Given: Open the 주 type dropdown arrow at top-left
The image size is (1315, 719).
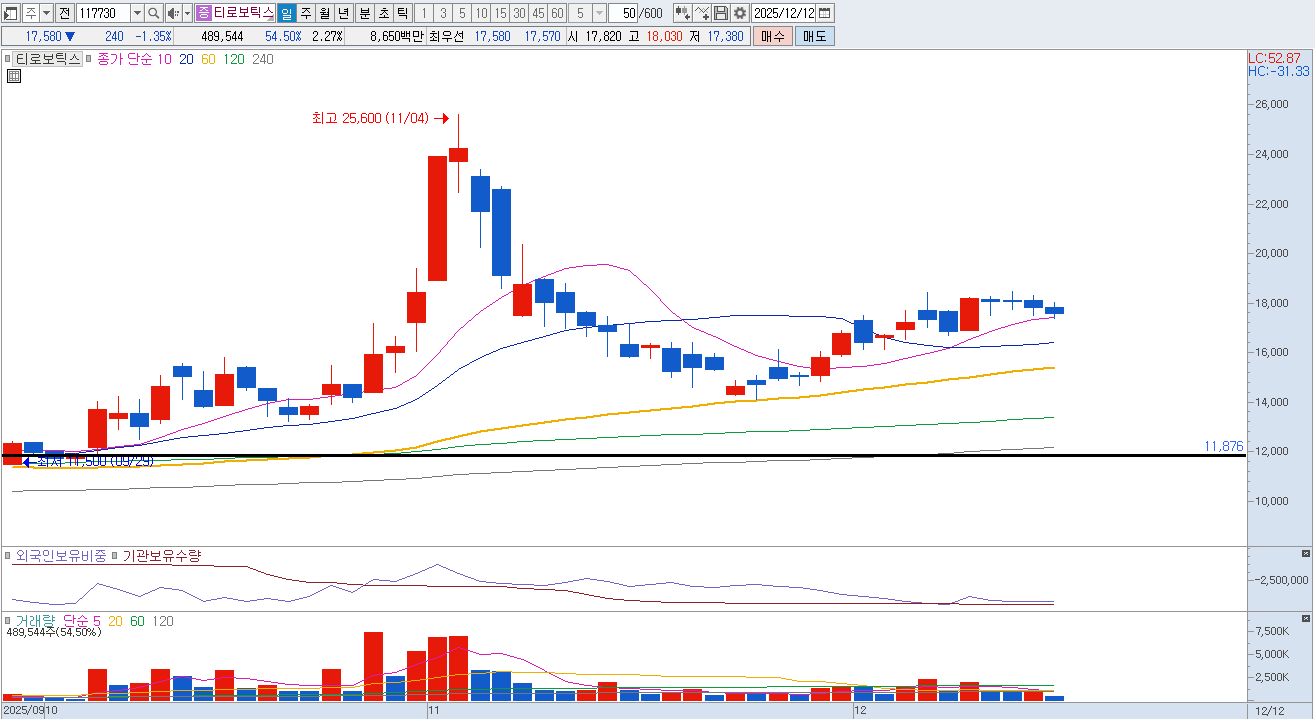Looking at the screenshot, I should pyautogui.click(x=46, y=13).
